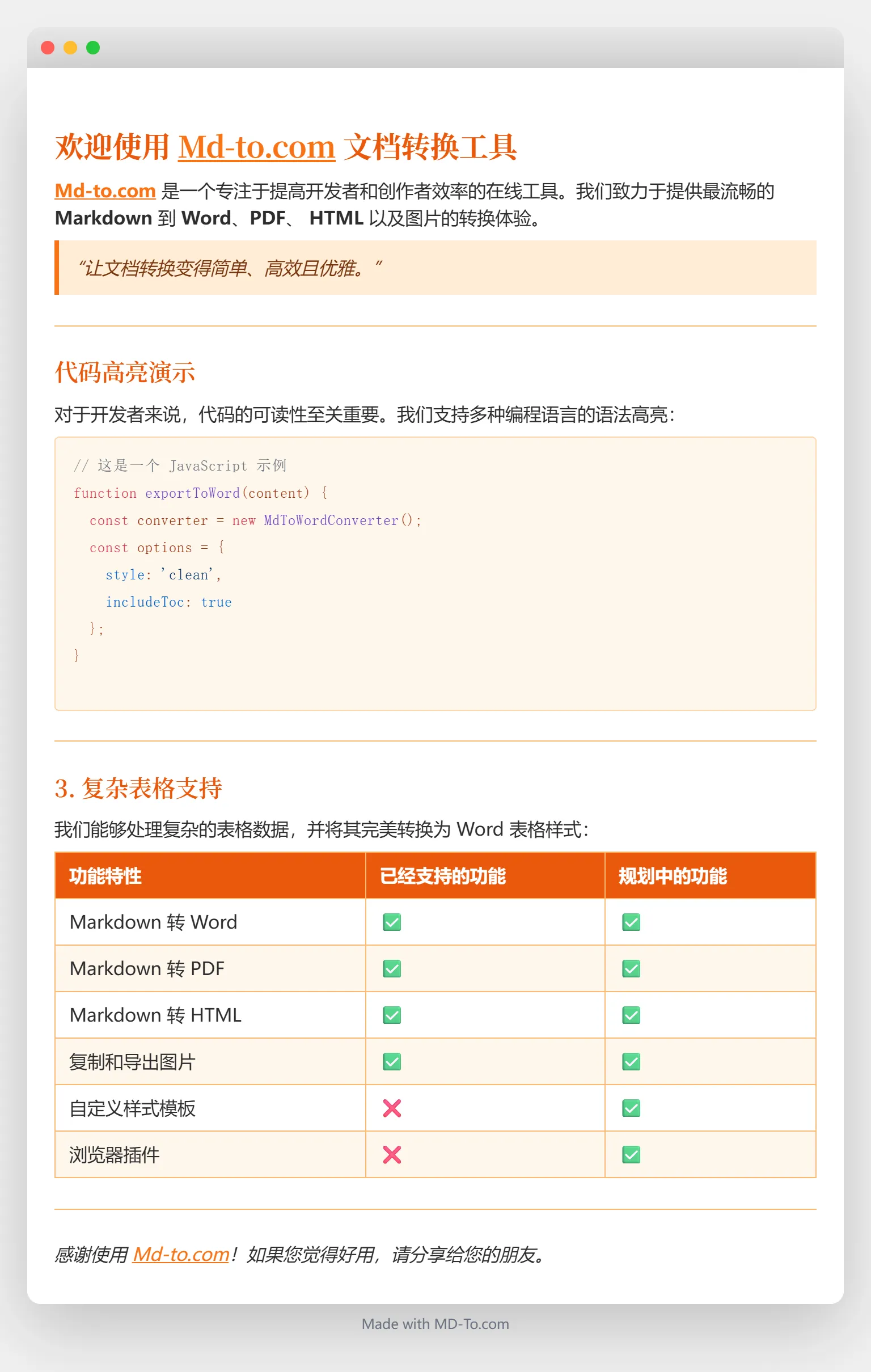
Task: Follow the Md-to.com link in closing thanks line
Action: 181,1254
